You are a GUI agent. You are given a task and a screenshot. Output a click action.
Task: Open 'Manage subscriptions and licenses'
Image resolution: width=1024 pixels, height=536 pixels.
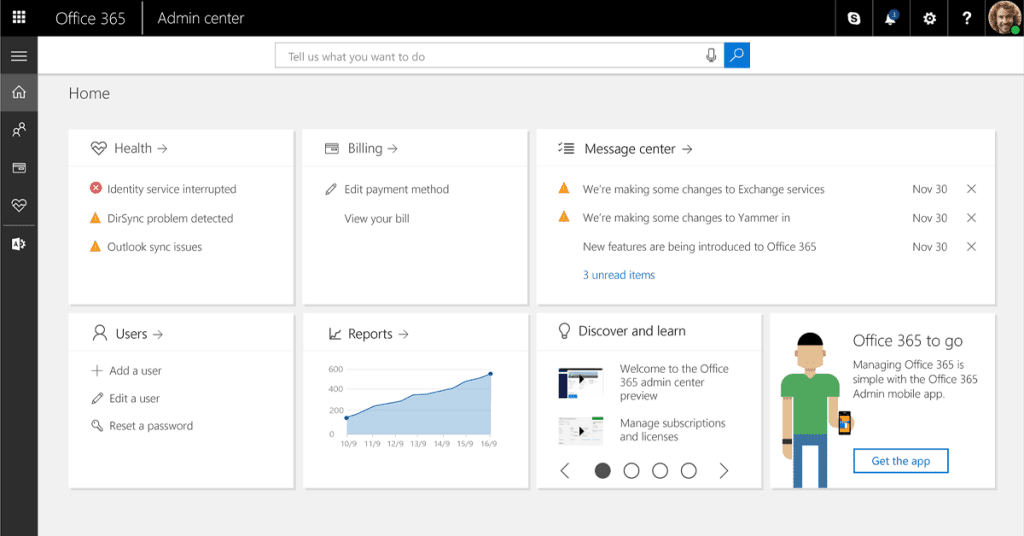(672, 430)
